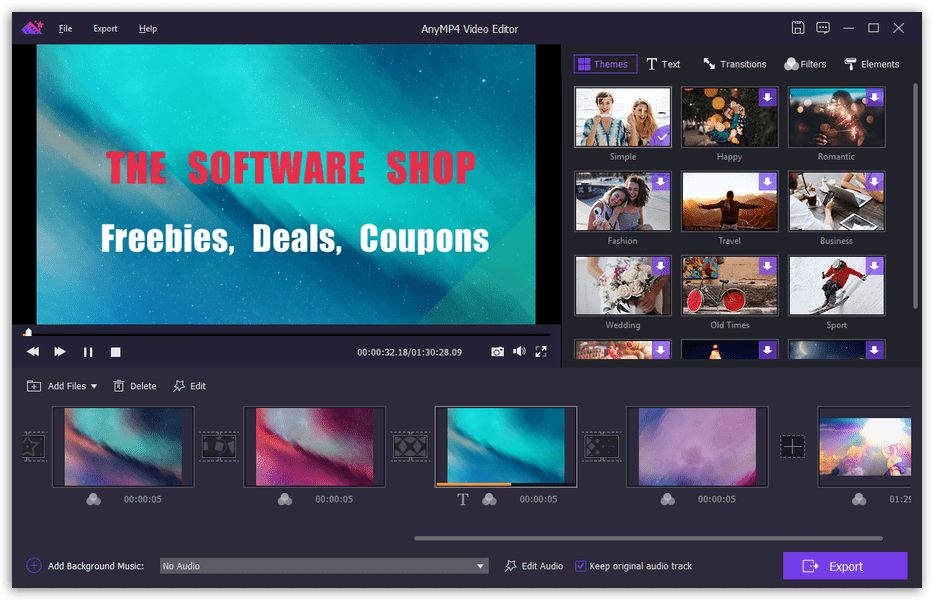Click the AnyMP4 app logo icon
Image resolution: width=934 pixels, height=600 pixels.
(x=33, y=28)
